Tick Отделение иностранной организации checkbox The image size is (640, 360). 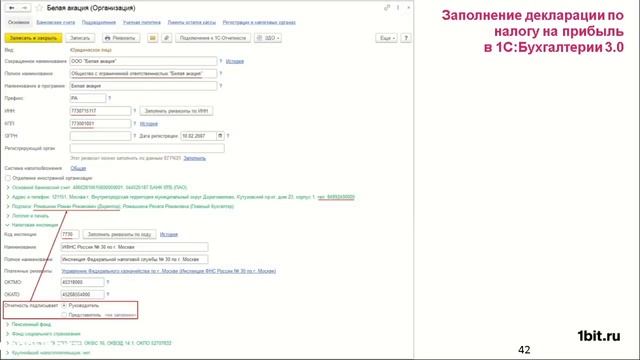tap(8, 178)
